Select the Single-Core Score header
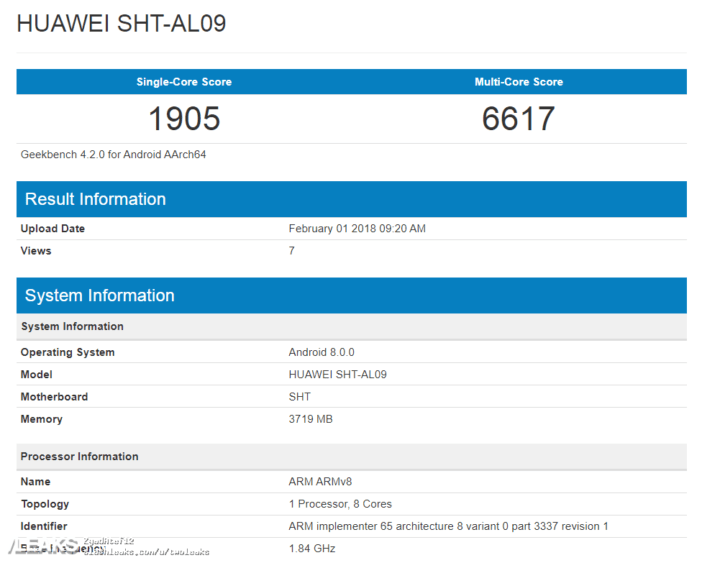 tap(184, 82)
